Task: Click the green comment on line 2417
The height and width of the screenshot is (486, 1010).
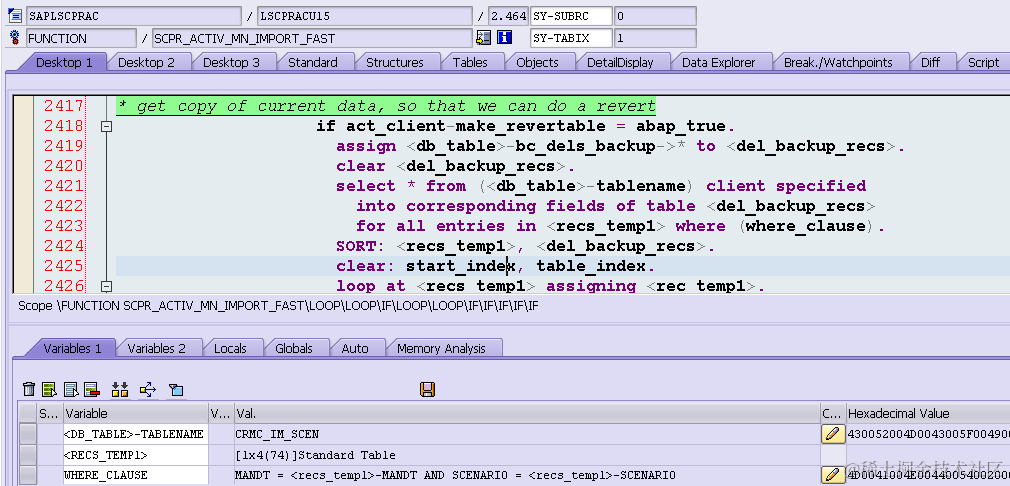Action: [385, 106]
